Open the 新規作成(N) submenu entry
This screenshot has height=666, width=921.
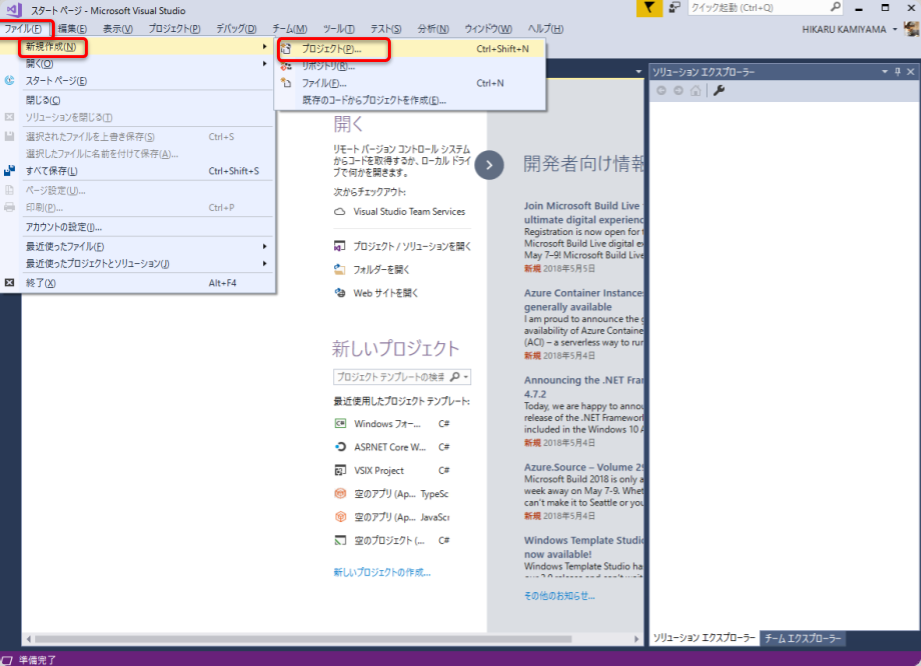(147, 46)
